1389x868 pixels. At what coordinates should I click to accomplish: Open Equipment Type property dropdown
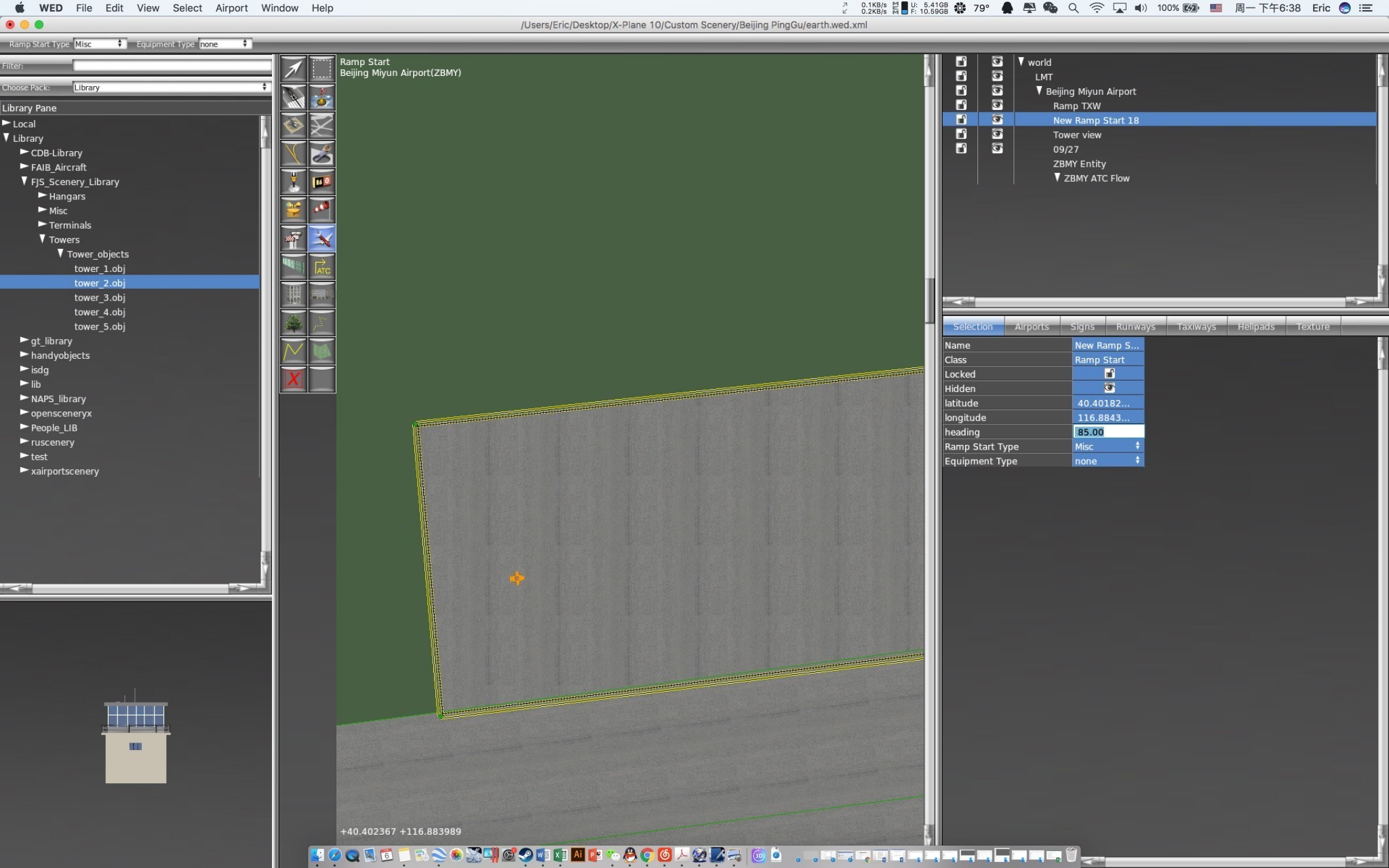point(1108,461)
